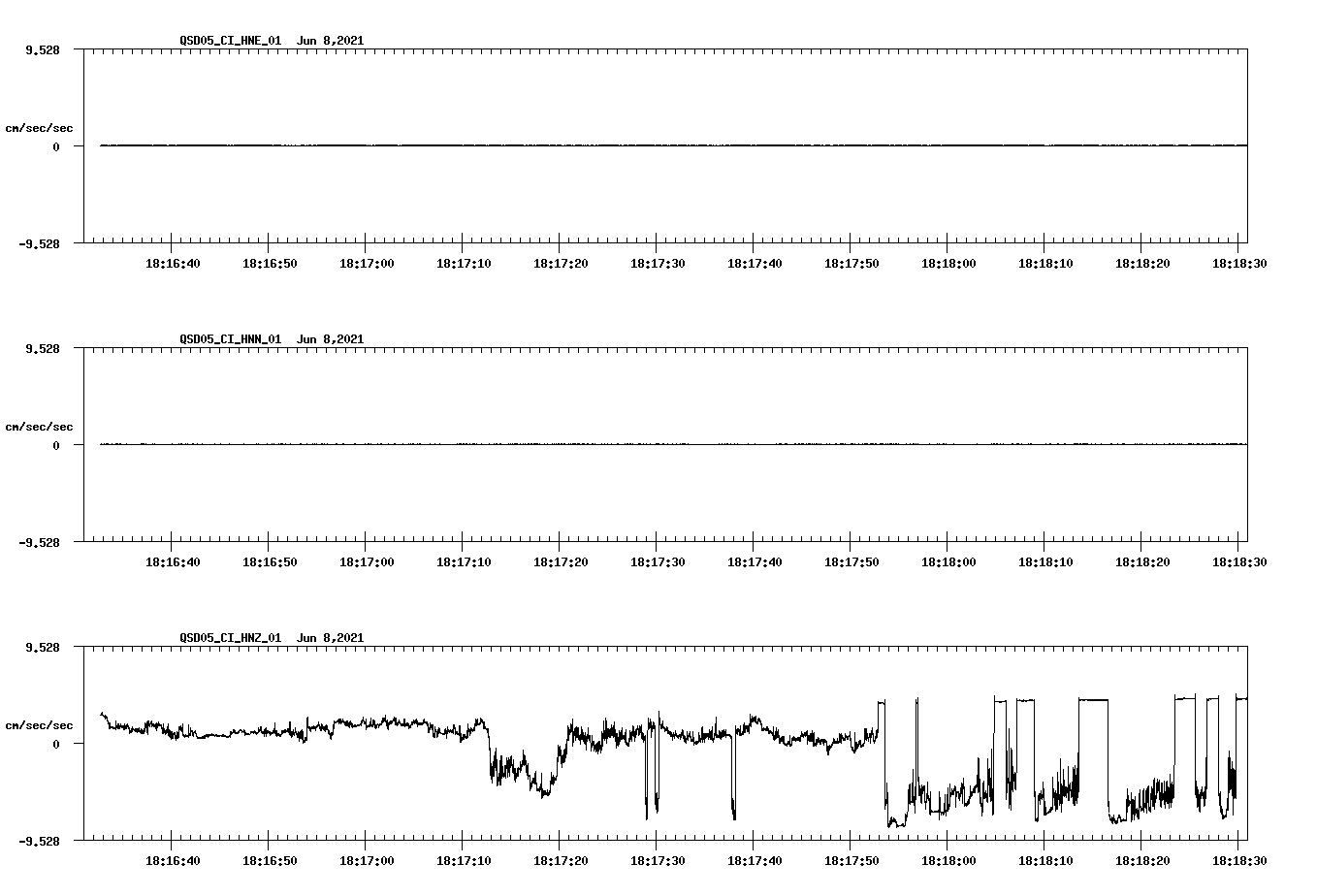Image resolution: width=1317 pixels, height=896 pixels.
Task: Click time label 18:18:00 under HNE plot
Action: coord(948,264)
